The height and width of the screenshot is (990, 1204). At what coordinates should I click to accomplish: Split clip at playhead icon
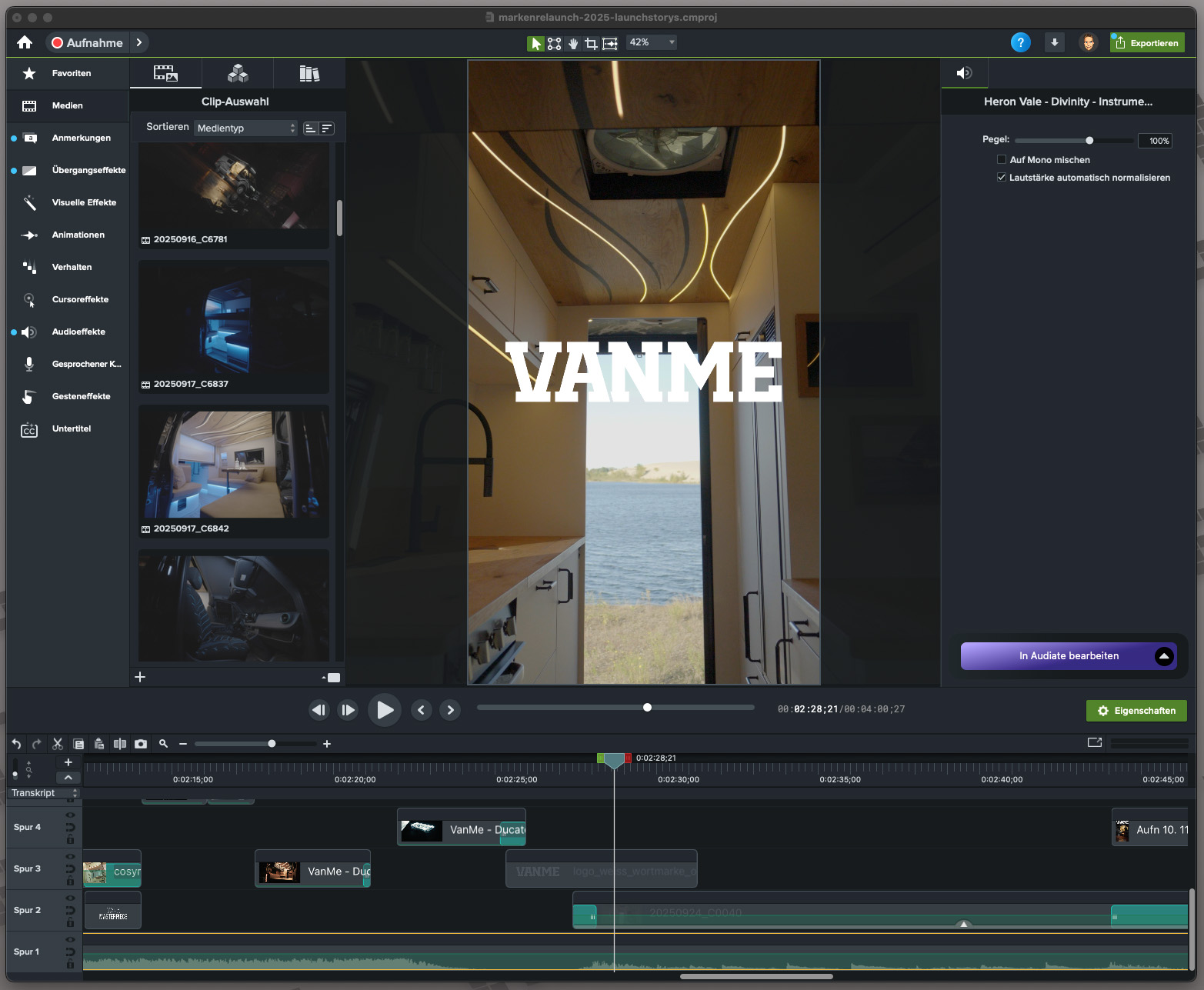pyautogui.click(x=120, y=744)
